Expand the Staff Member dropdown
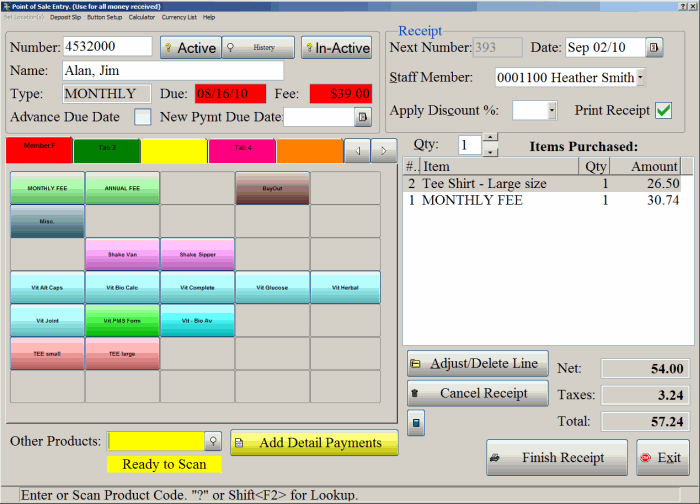 point(640,77)
